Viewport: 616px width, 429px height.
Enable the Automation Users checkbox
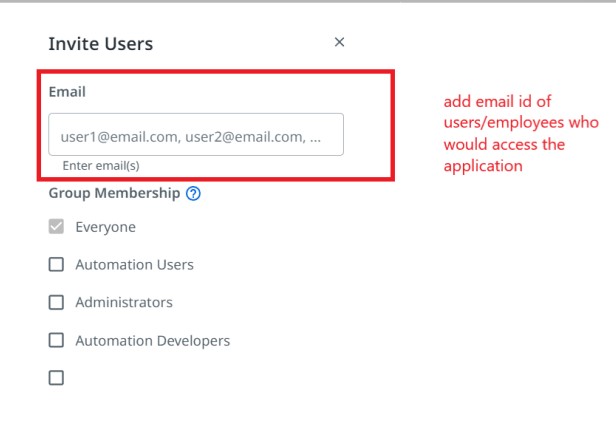(56, 264)
